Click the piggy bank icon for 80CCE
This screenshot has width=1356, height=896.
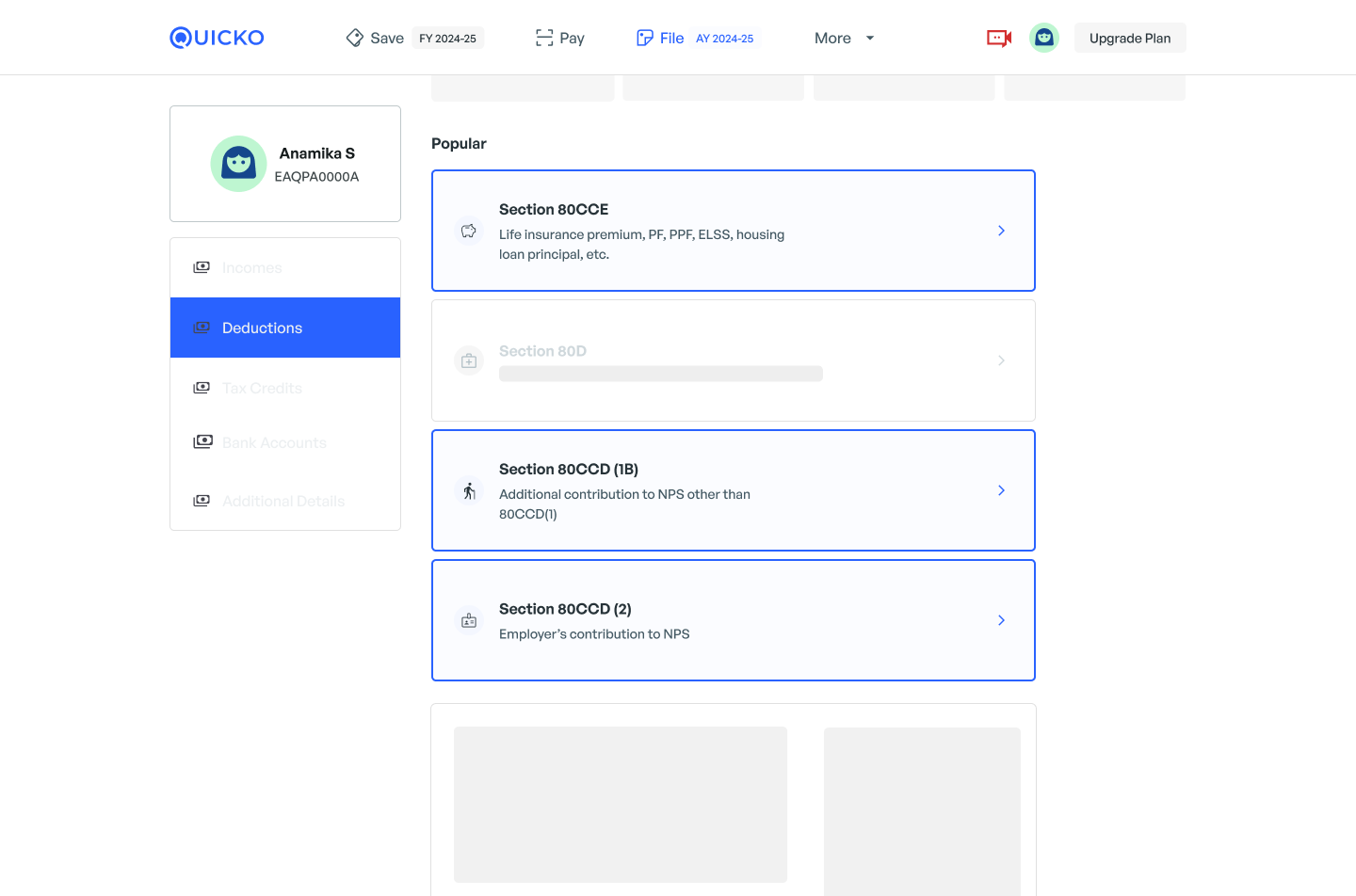(469, 231)
